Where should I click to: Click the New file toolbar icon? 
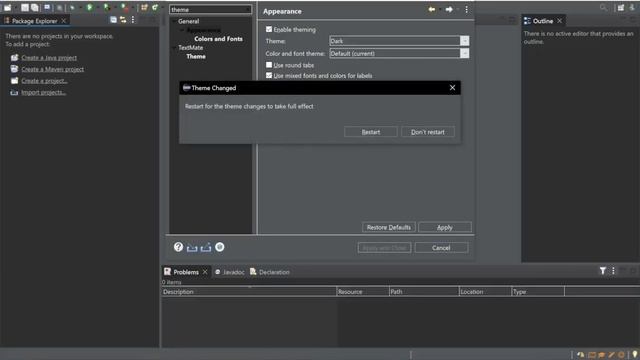[x=7, y=7]
